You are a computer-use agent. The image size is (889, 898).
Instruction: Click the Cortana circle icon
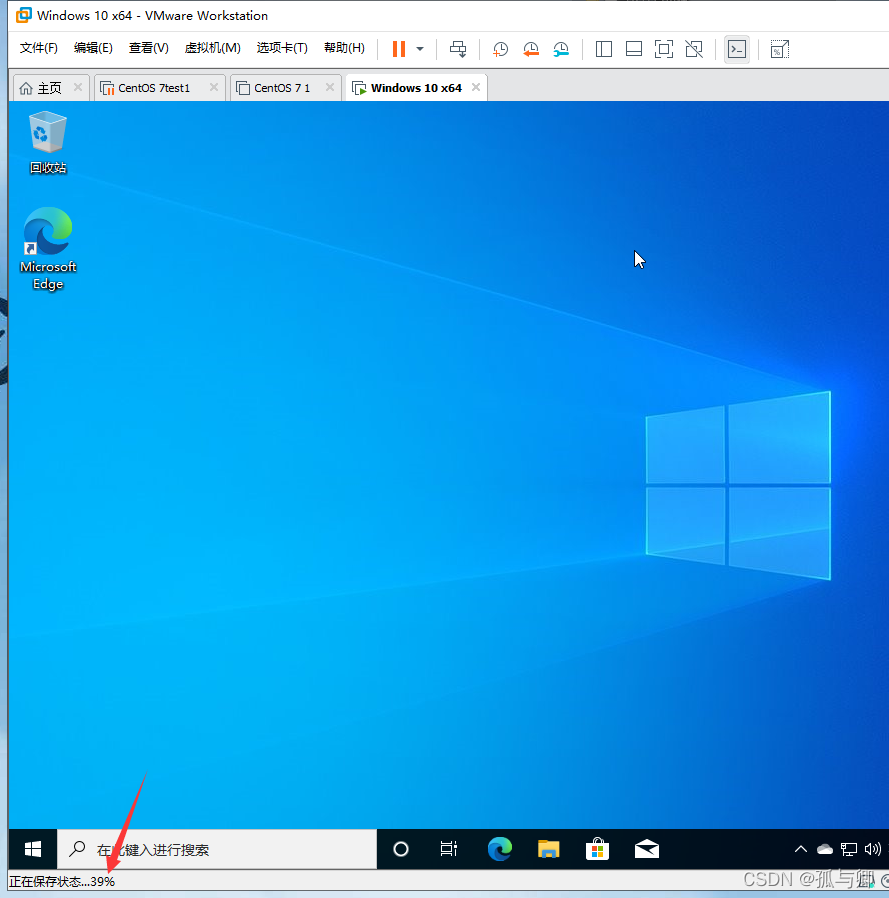(401, 849)
